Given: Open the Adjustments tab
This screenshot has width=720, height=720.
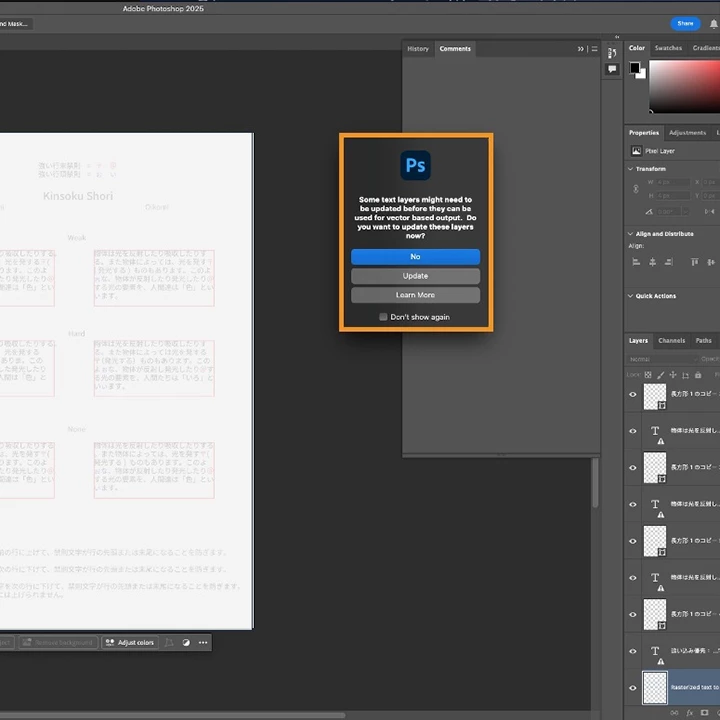Looking at the screenshot, I should [x=687, y=133].
